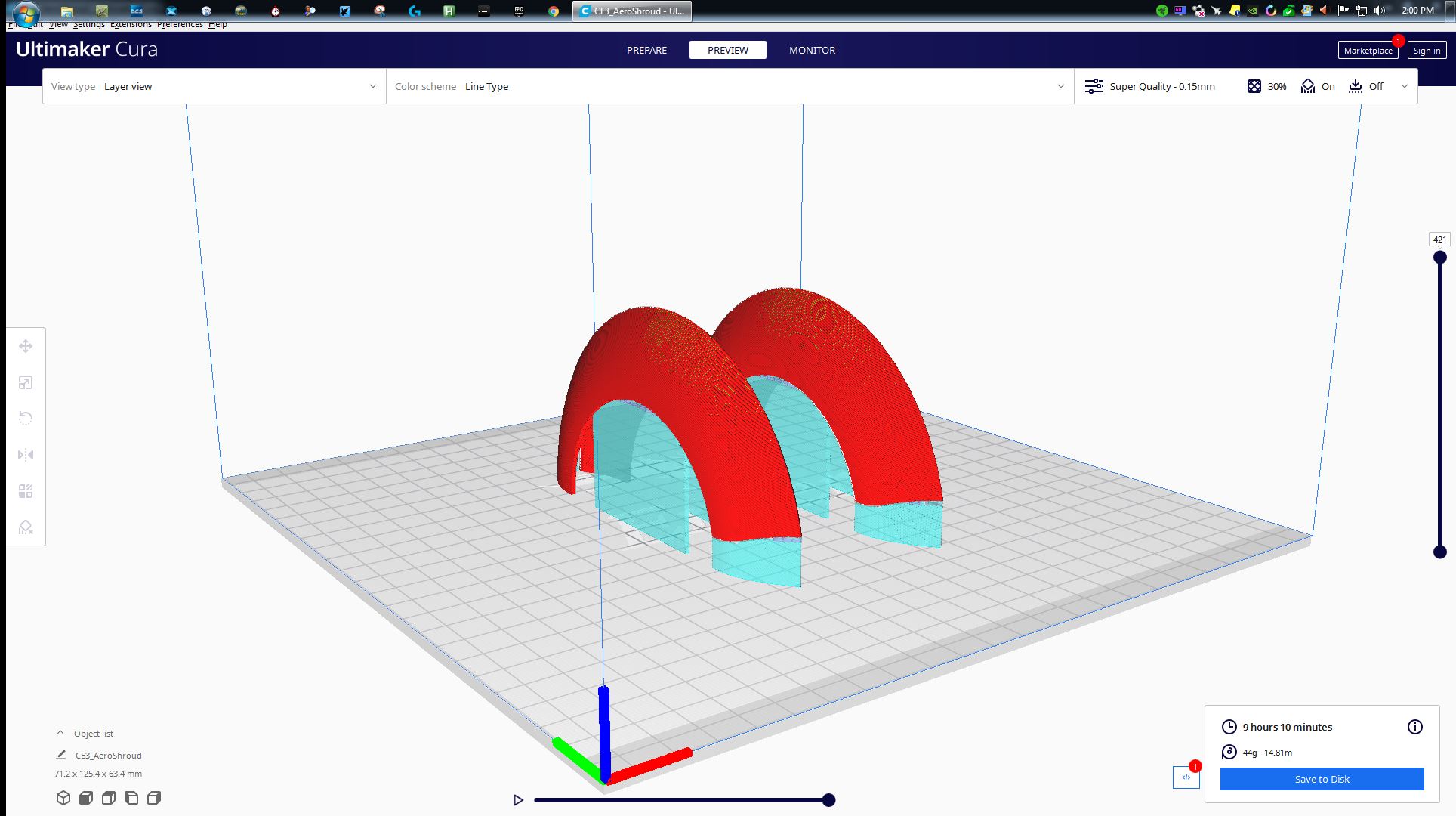Open the Extensions menu
This screenshot has height=816, width=1456.
point(131,24)
